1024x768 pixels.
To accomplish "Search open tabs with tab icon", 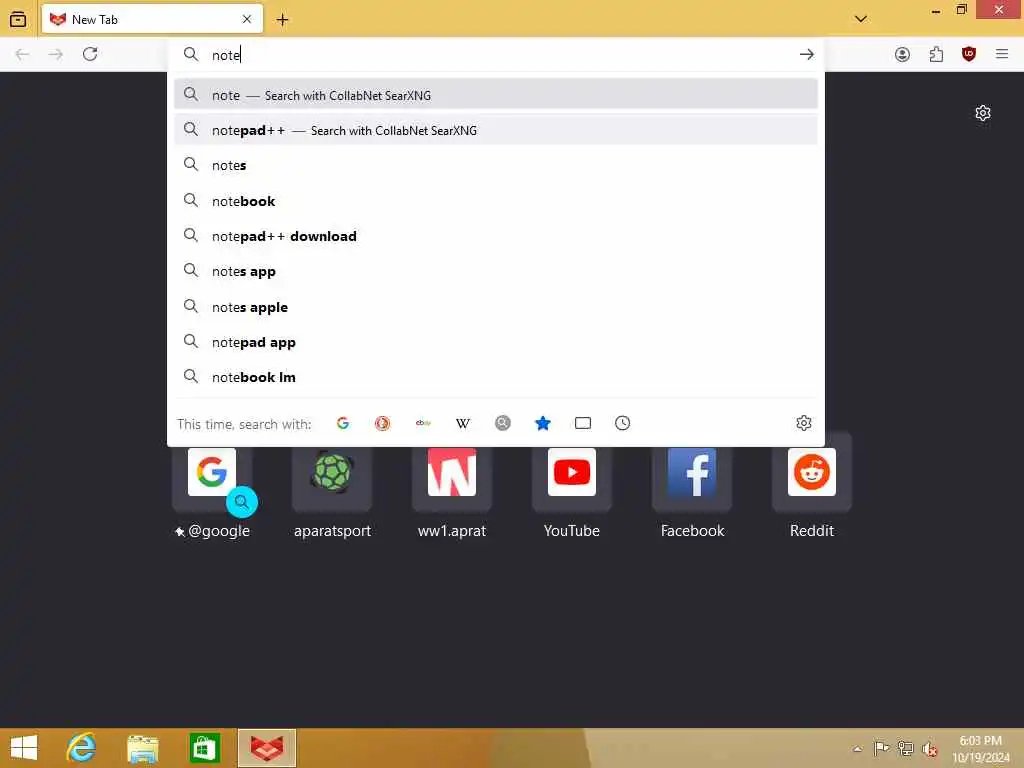I will pos(583,423).
